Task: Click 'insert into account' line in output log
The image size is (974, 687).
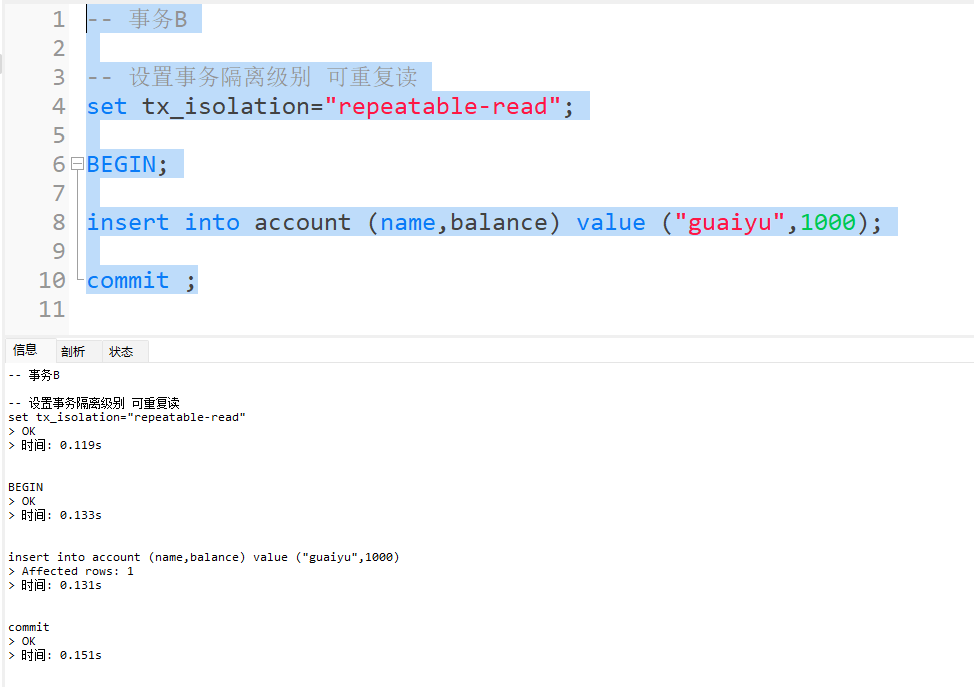Action: pos(204,557)
